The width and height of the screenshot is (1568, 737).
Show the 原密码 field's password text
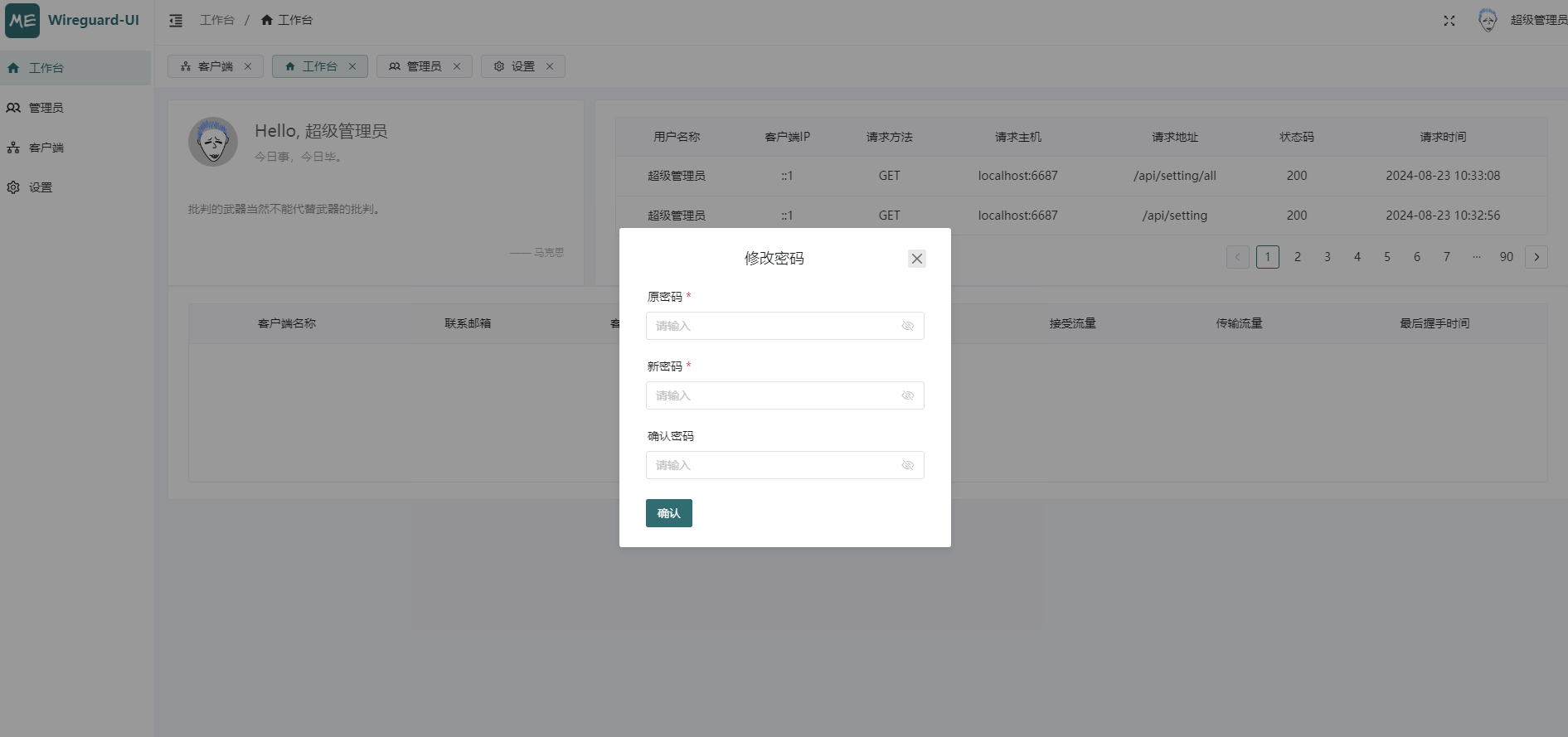tap(908, 326)
